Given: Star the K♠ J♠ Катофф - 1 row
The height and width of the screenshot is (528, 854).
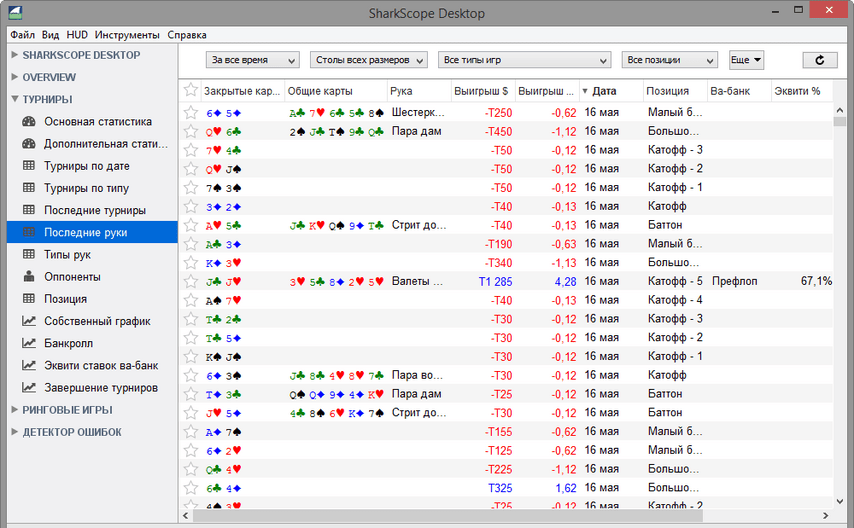Looking at the screenshot, I should tap(190, 357).
